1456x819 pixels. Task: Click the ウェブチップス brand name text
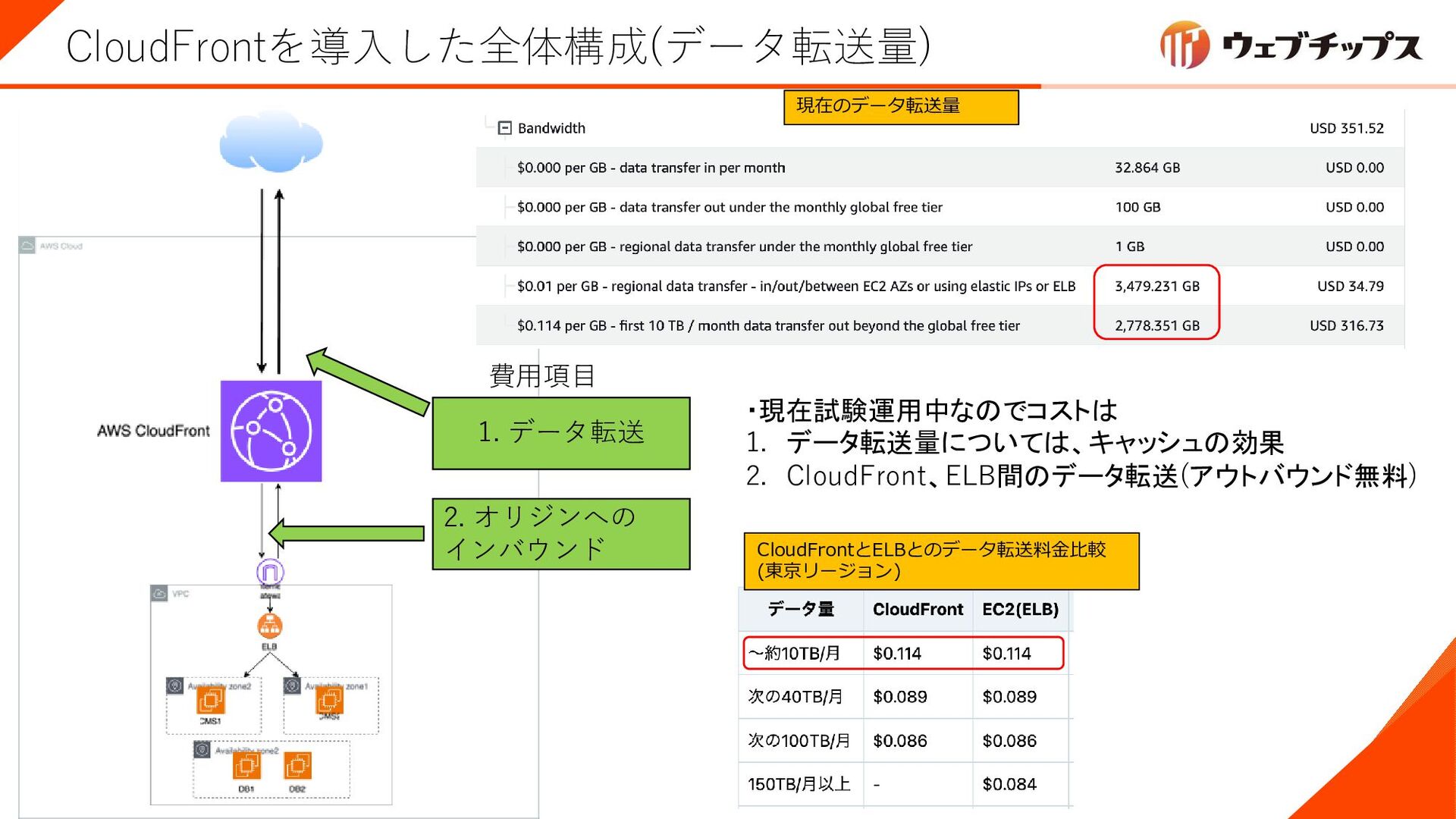[1323, 45]
